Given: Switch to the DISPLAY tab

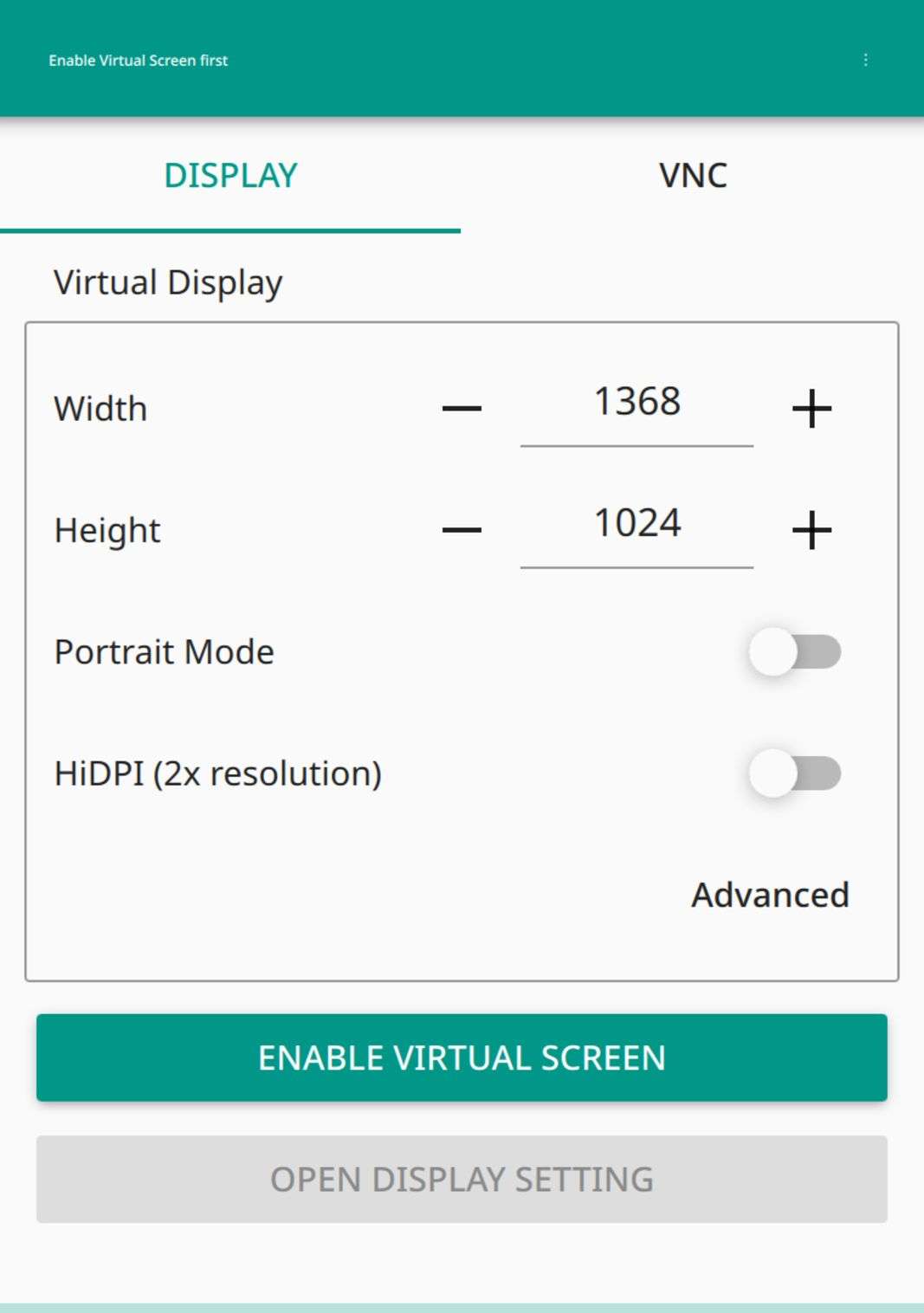Looking at the screenshot, I should [230, 176].
